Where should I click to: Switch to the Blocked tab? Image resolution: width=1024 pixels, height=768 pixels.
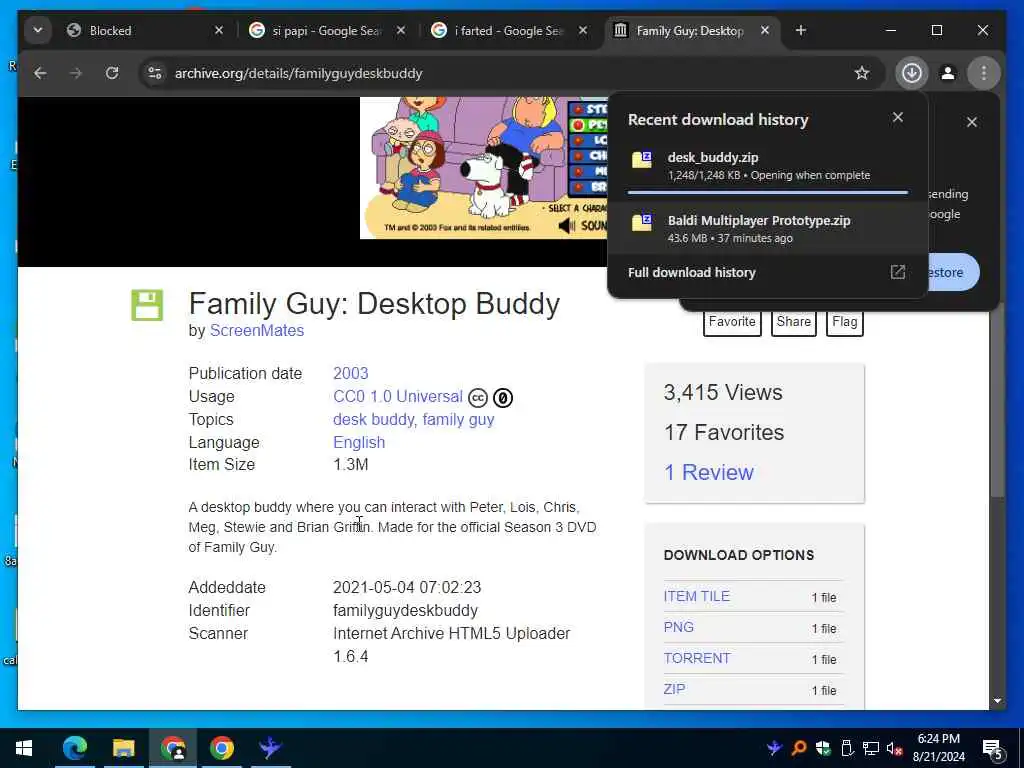pyautogui.click(x=146, y=30)
